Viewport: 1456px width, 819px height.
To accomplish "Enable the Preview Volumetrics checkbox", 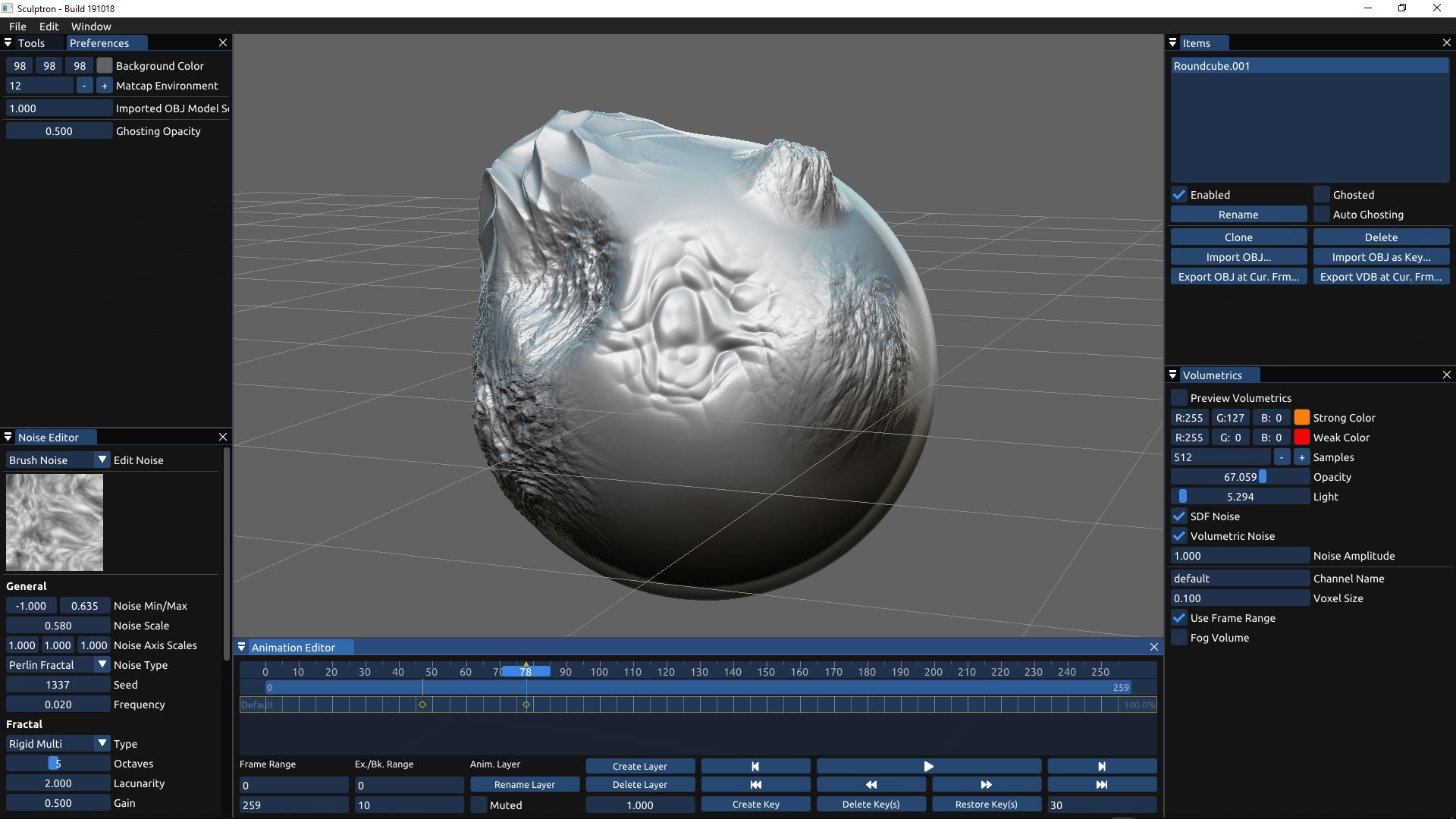I will coord(1179,398).
